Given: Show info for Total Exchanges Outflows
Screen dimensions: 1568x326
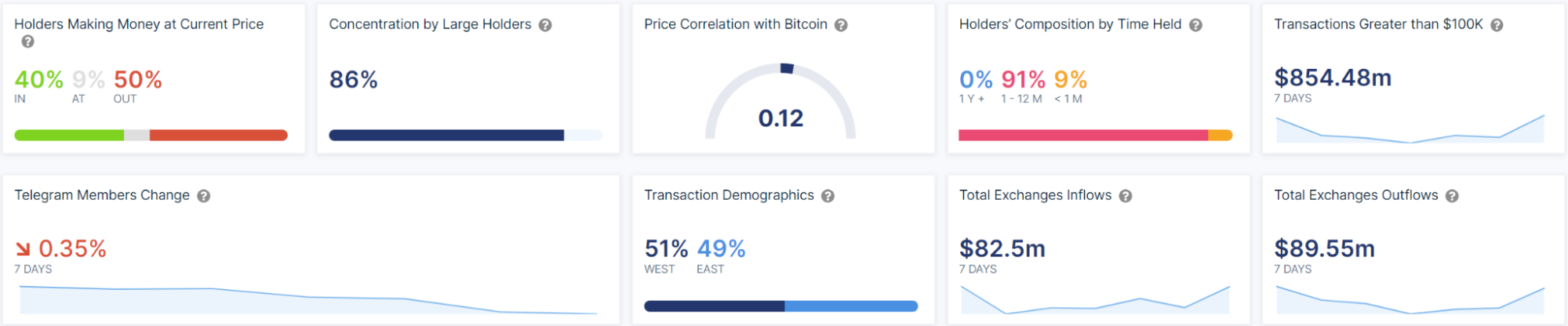Looking at the screenshot, I should coord(1452,196).
